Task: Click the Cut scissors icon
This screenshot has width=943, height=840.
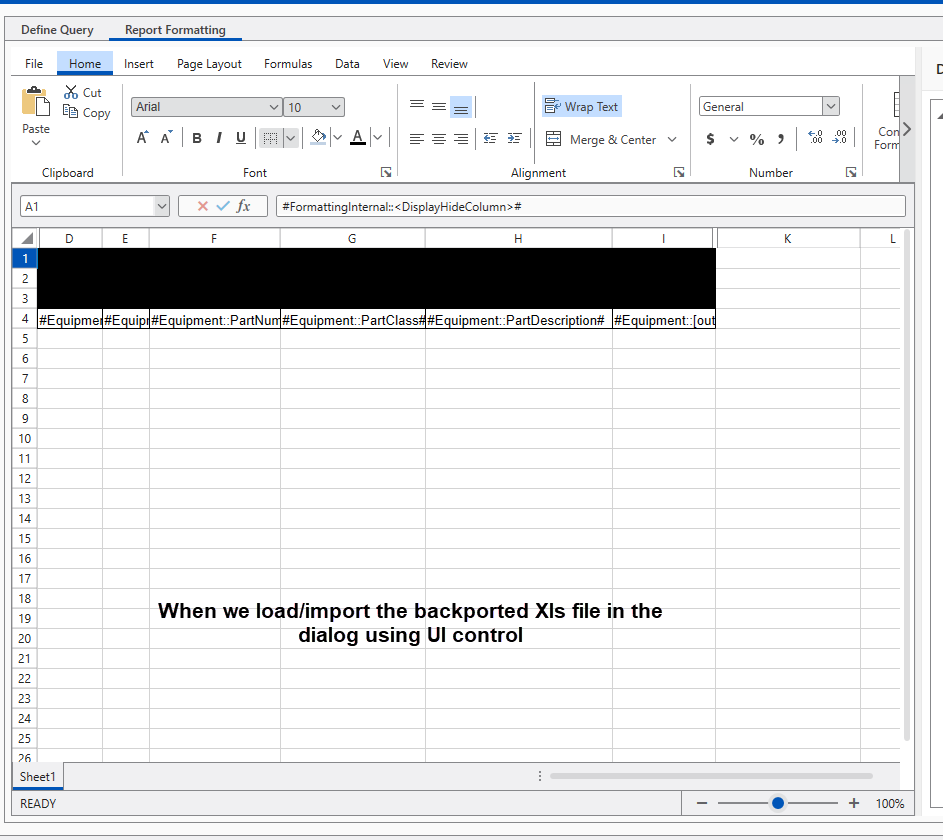Action: point(71,92)
